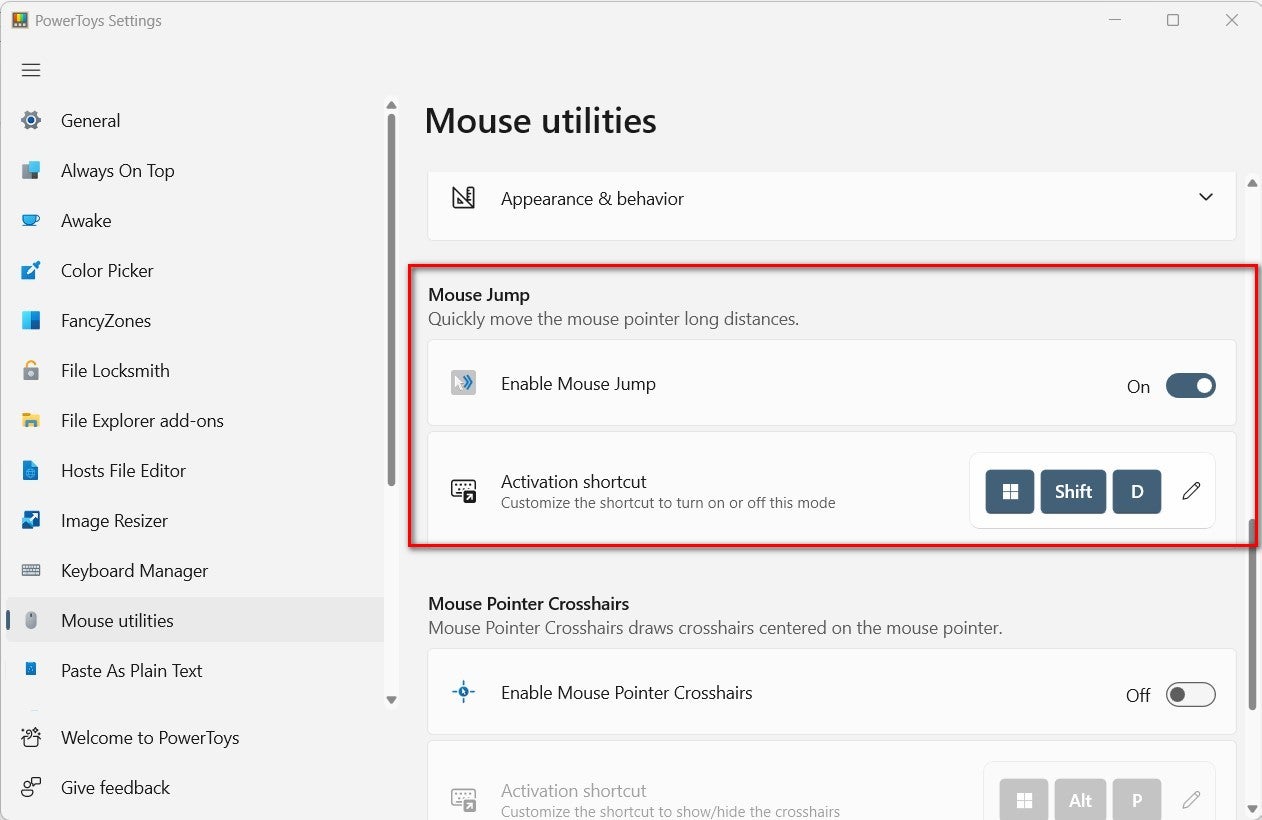Click the FancyZones icon
Image resolution: width=1262 pixels, height=820 pixels.
point(31,320)
